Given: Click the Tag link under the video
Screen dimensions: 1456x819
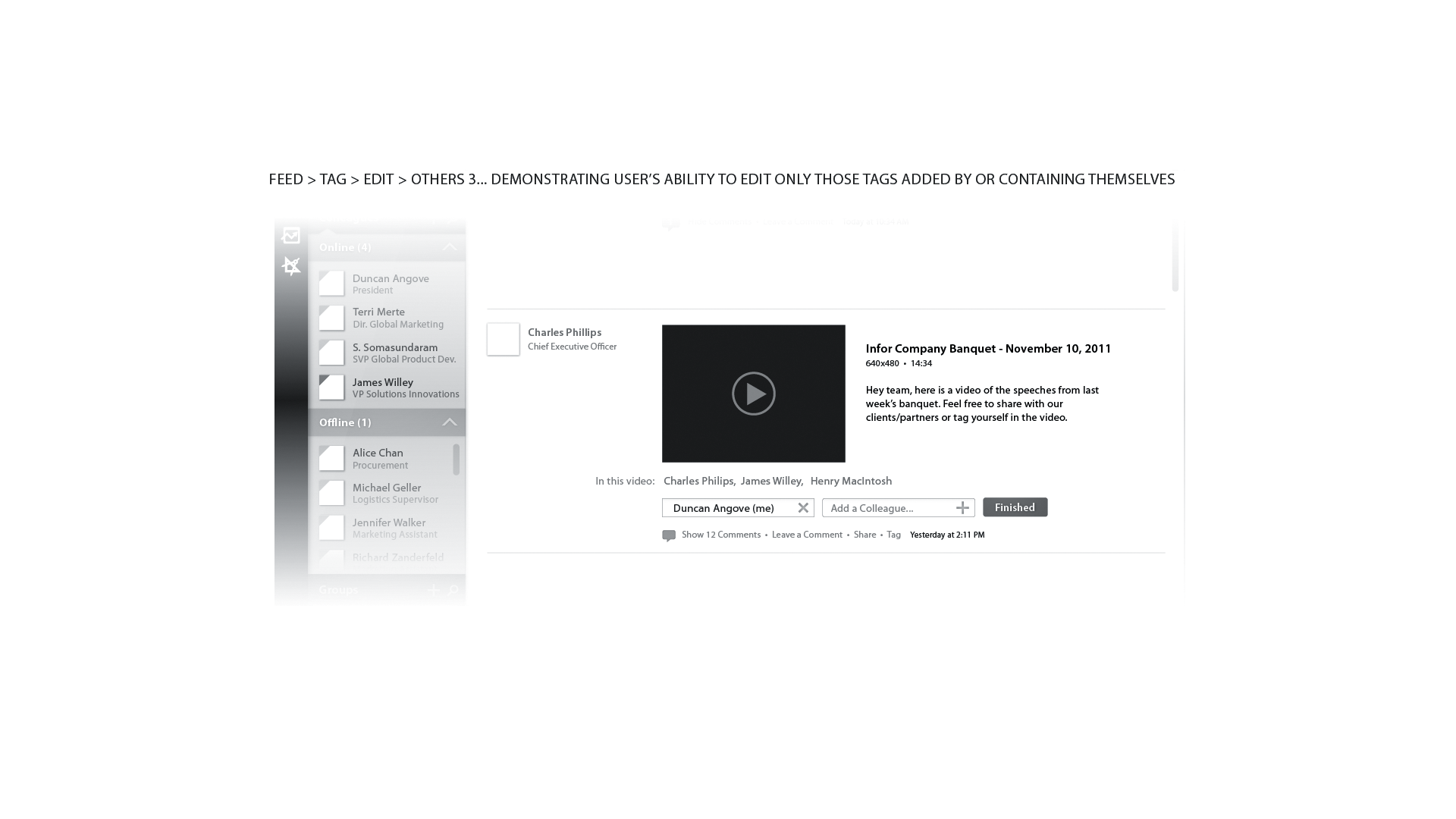Looking at the screenshot, I should tap(894, 535).
